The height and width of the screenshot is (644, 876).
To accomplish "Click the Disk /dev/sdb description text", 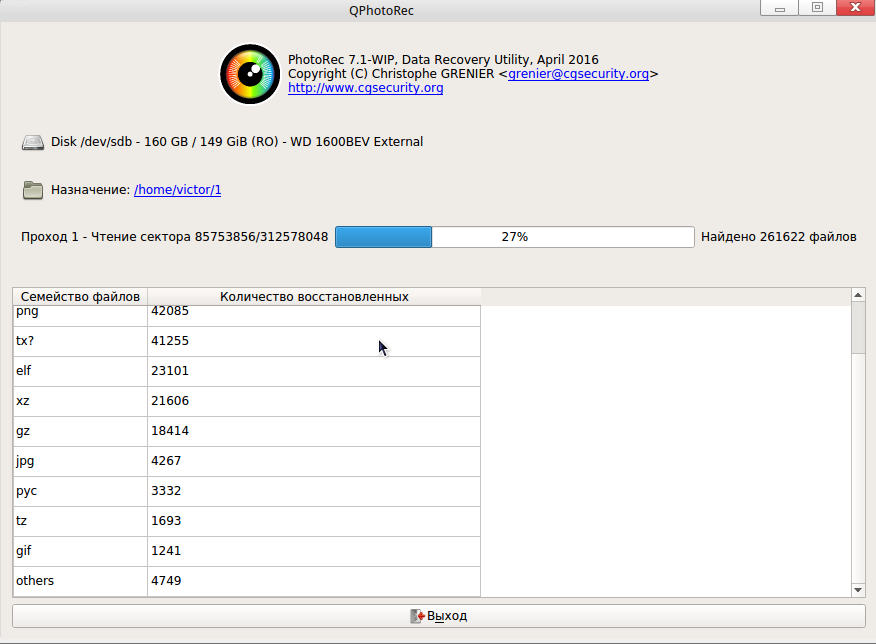I will (237, 142).
